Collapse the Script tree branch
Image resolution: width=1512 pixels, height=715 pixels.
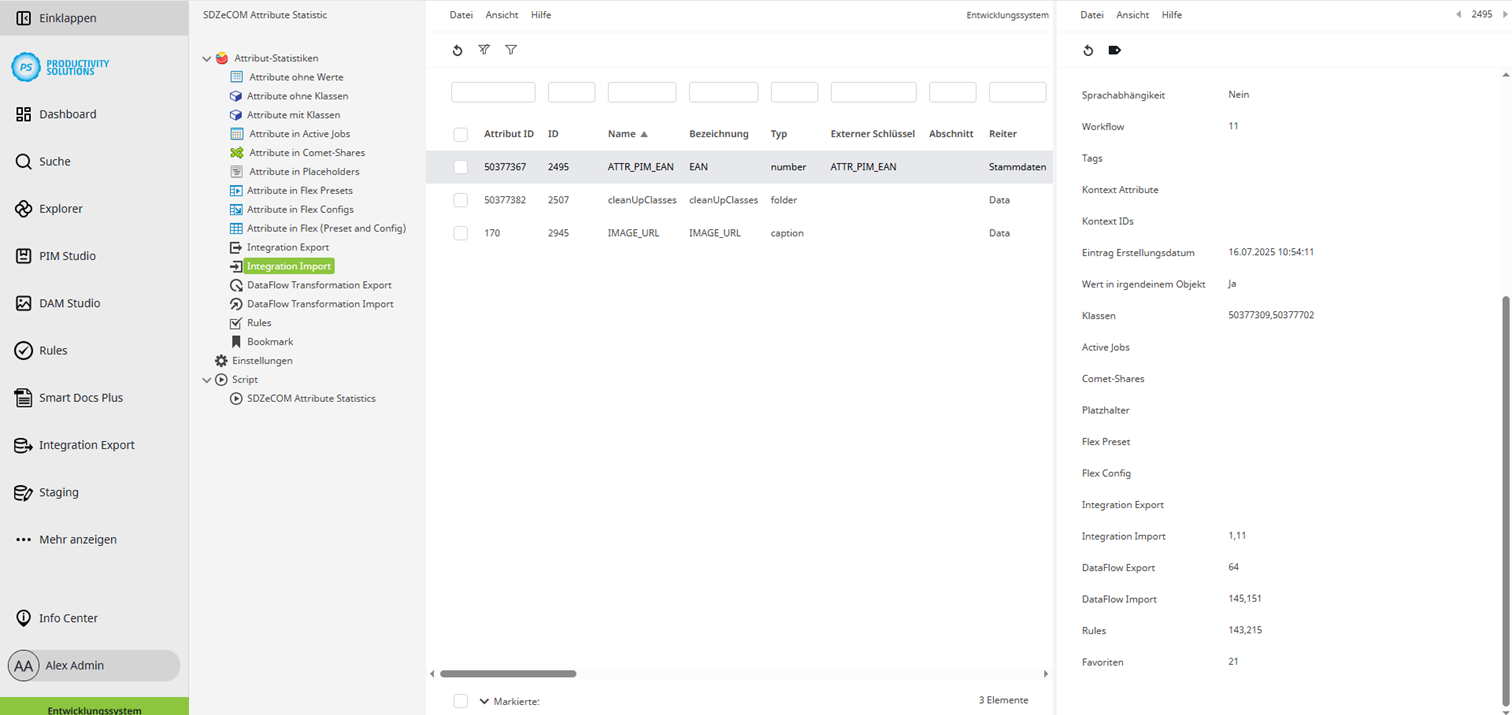[207, 379]
